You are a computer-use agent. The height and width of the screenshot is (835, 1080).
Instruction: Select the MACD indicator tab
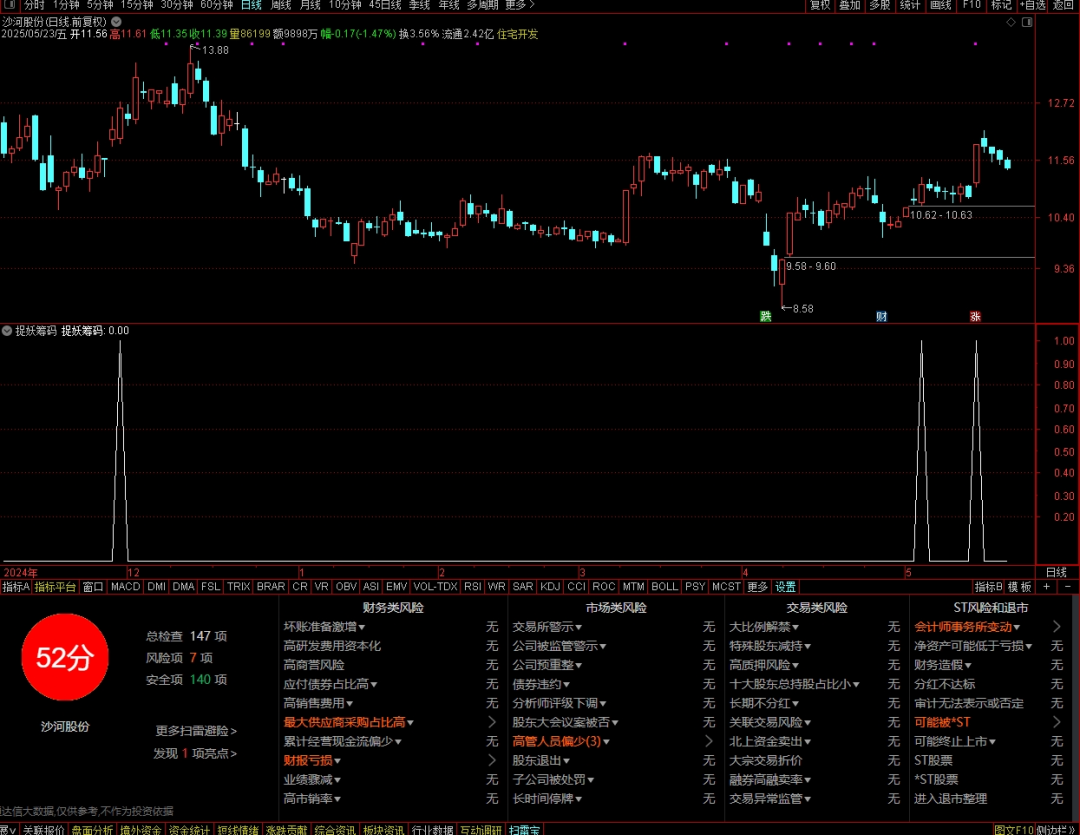pos(125,587)
